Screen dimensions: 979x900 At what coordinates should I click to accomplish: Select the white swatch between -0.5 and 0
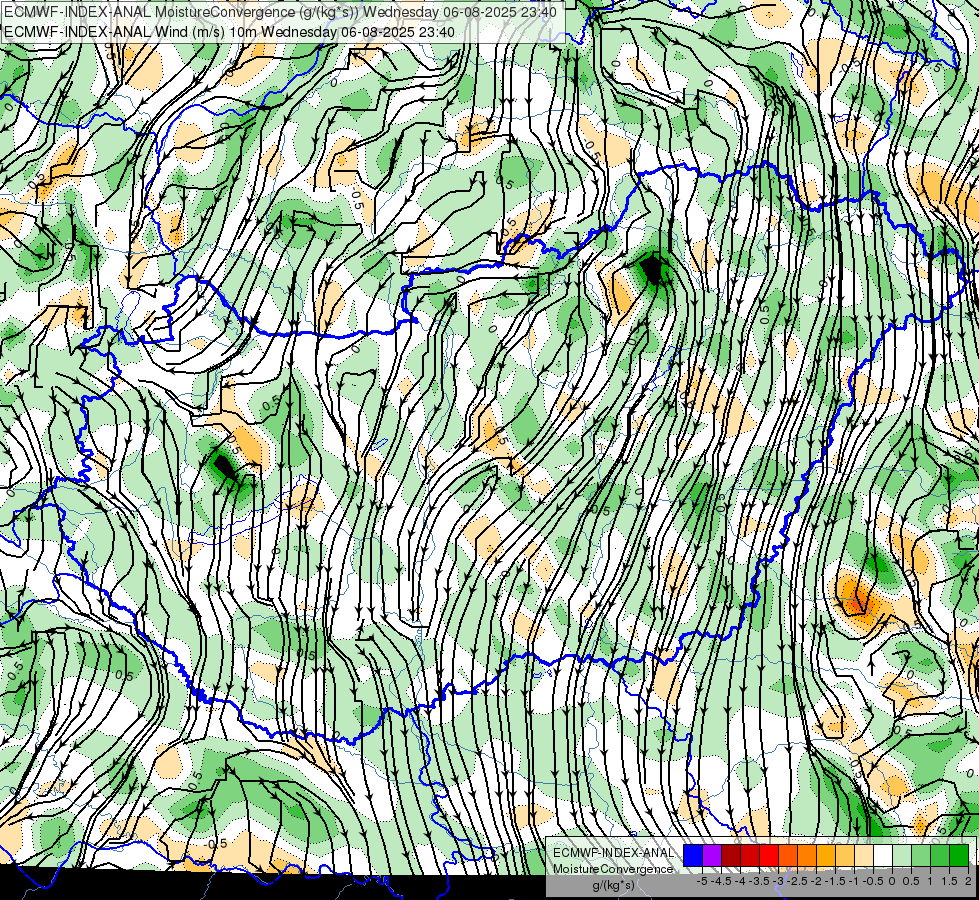click(x=883, y=856)
